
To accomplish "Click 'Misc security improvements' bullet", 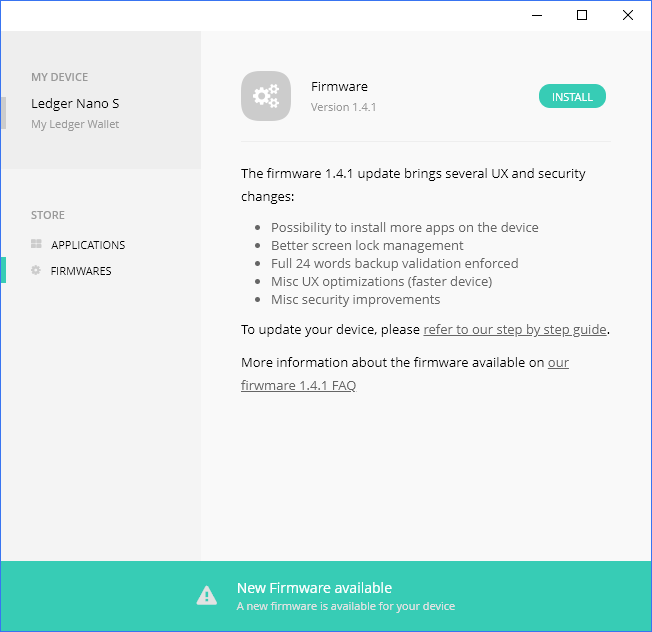I will (x=356, y=299).
